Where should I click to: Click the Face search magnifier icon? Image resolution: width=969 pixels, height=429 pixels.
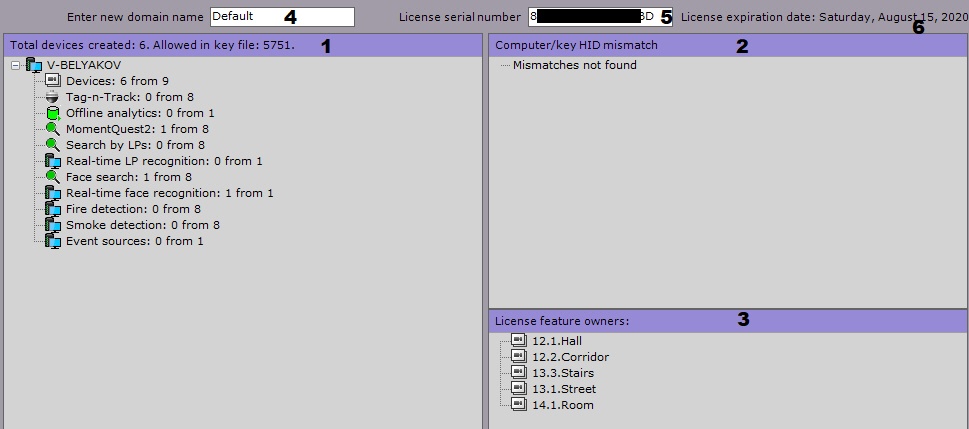[53, 177]
